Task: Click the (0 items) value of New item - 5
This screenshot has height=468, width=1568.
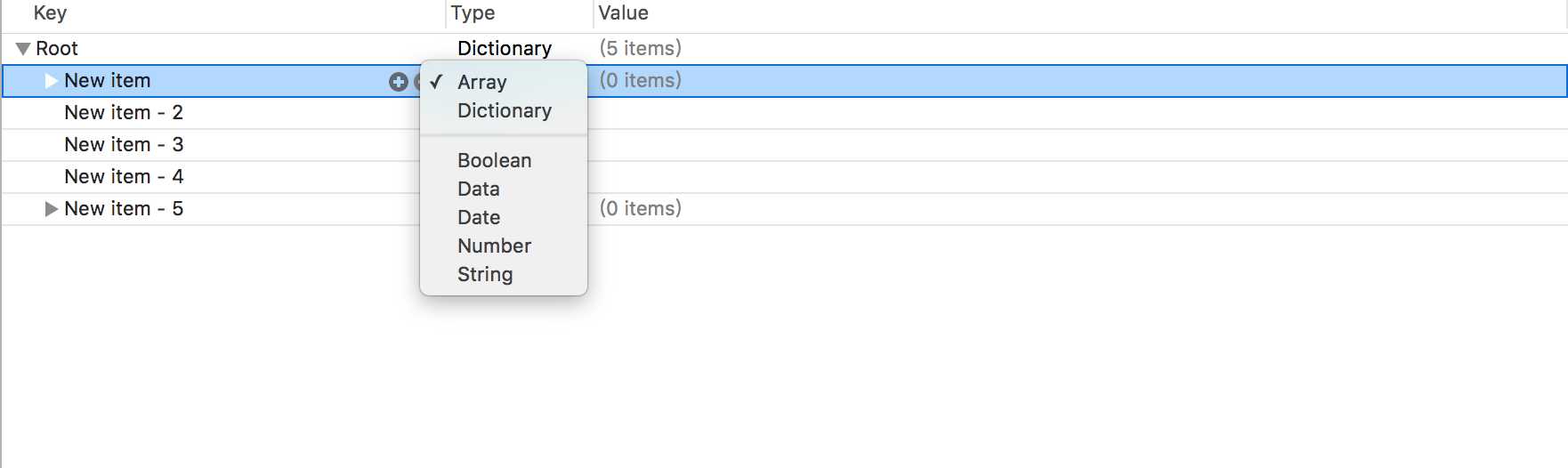Action: [x=641, y=208]
